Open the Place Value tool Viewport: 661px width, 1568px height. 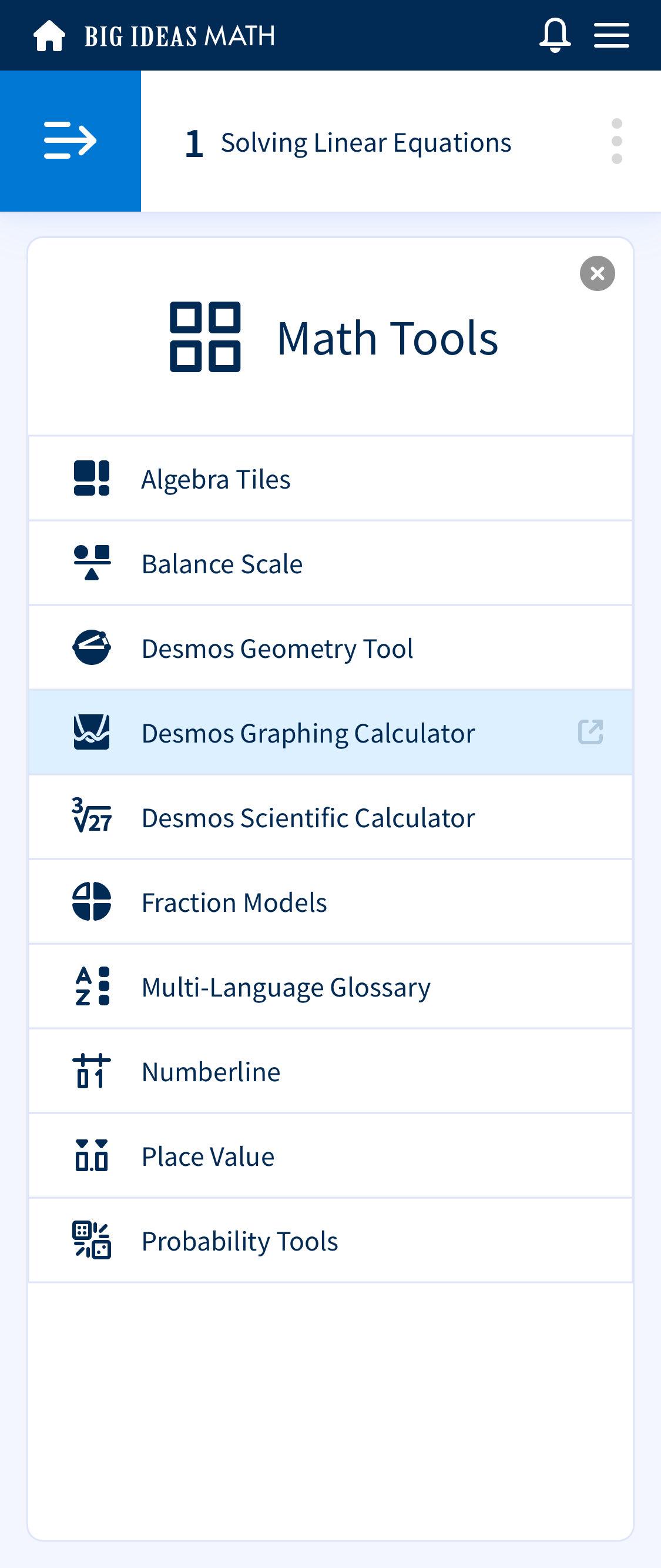point(330,1155)
